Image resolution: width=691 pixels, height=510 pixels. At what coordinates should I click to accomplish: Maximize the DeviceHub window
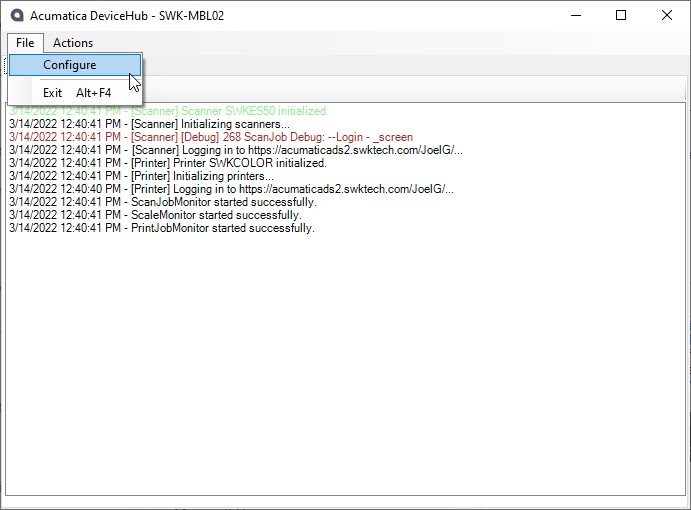click(x=621, y=15)
